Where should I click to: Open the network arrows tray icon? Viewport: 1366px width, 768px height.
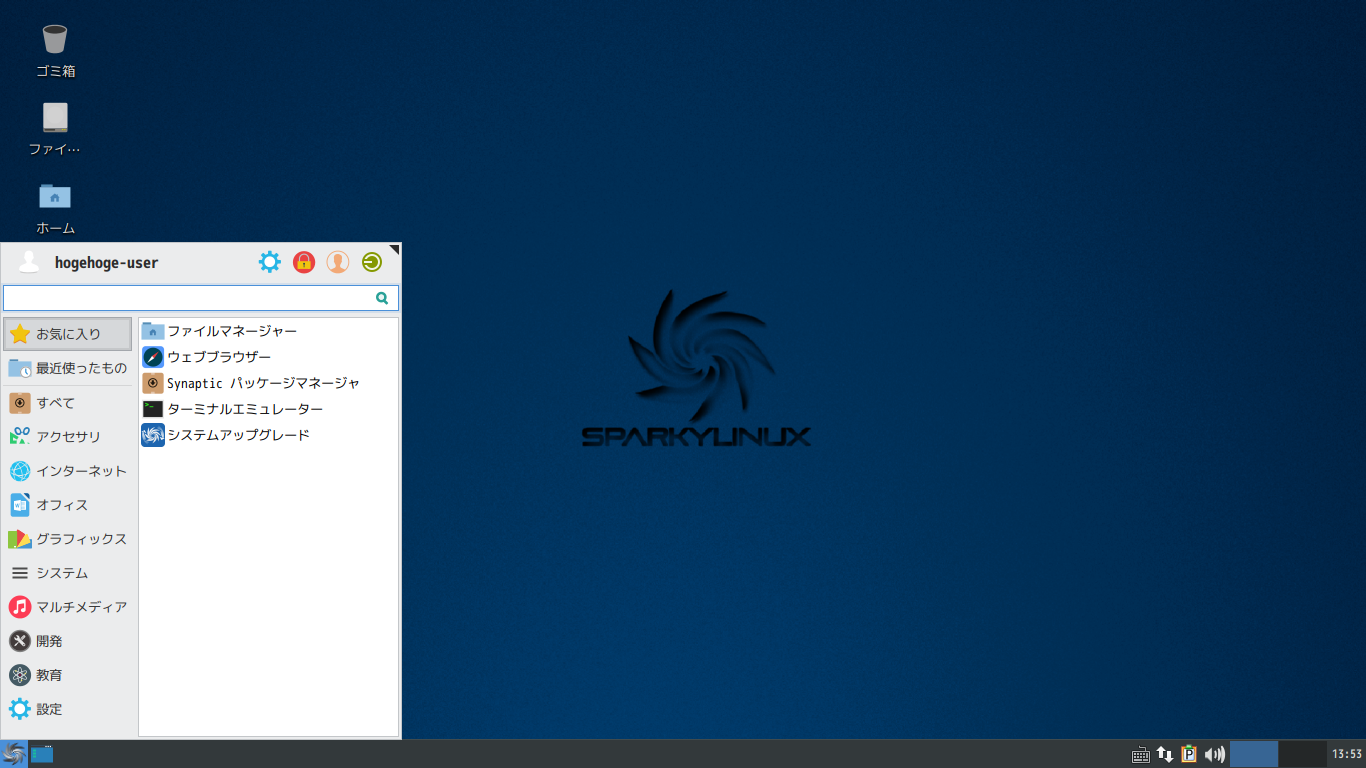(x=1165, y=755)
